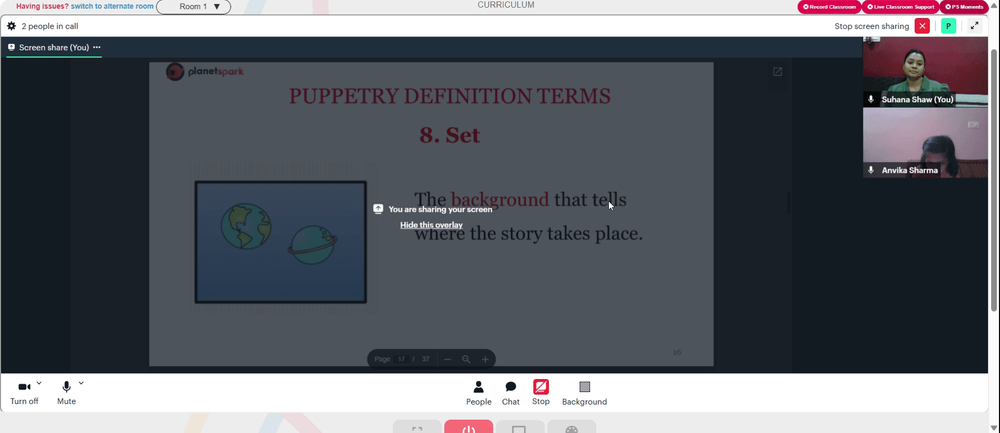Click switch to alternate room link
Screen dimensions: 1000x433
point(112,6)
